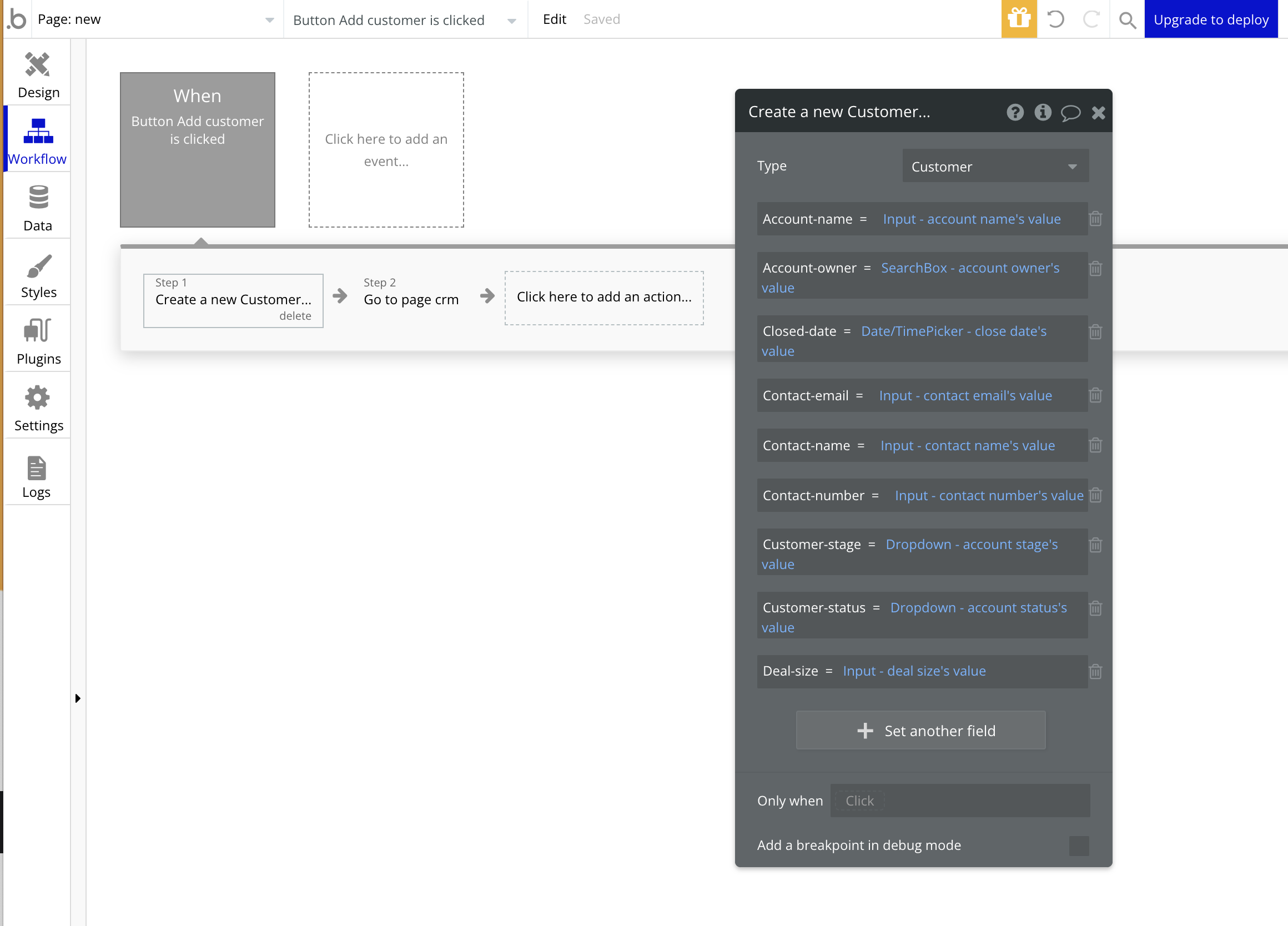This screenshot has width=1288, height=926.
Task: Expand the Type Customer dropdown
Action: pyautogui.click(x=995, y=167)
